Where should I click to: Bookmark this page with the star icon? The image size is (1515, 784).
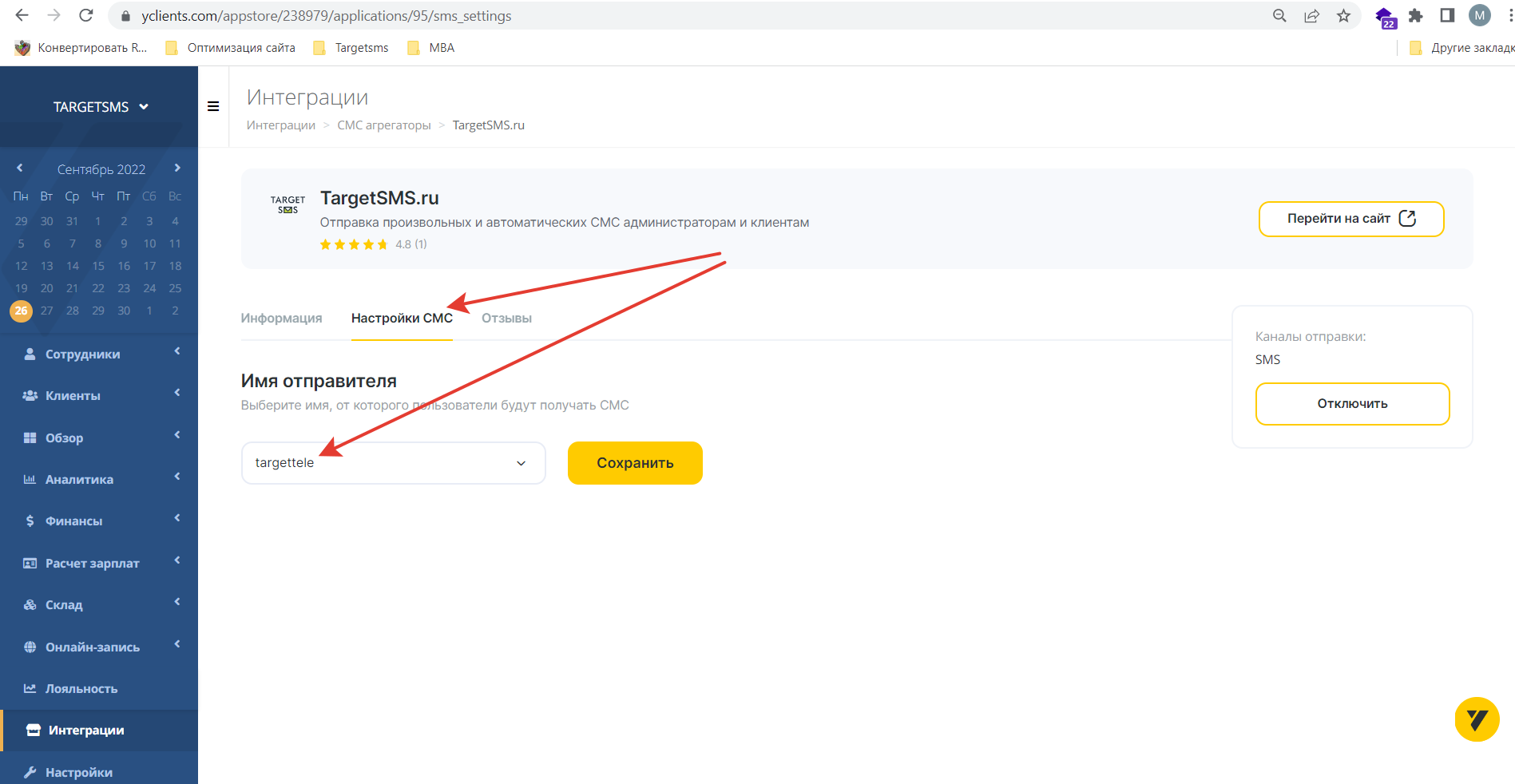coord(1343,15)
